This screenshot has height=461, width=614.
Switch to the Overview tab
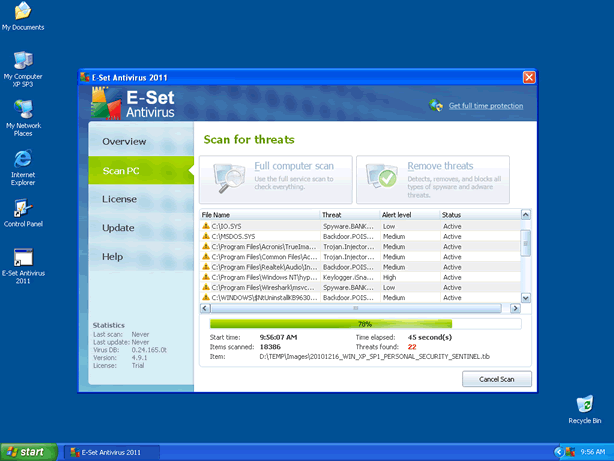pyautogui.click(x=124, y=142)
